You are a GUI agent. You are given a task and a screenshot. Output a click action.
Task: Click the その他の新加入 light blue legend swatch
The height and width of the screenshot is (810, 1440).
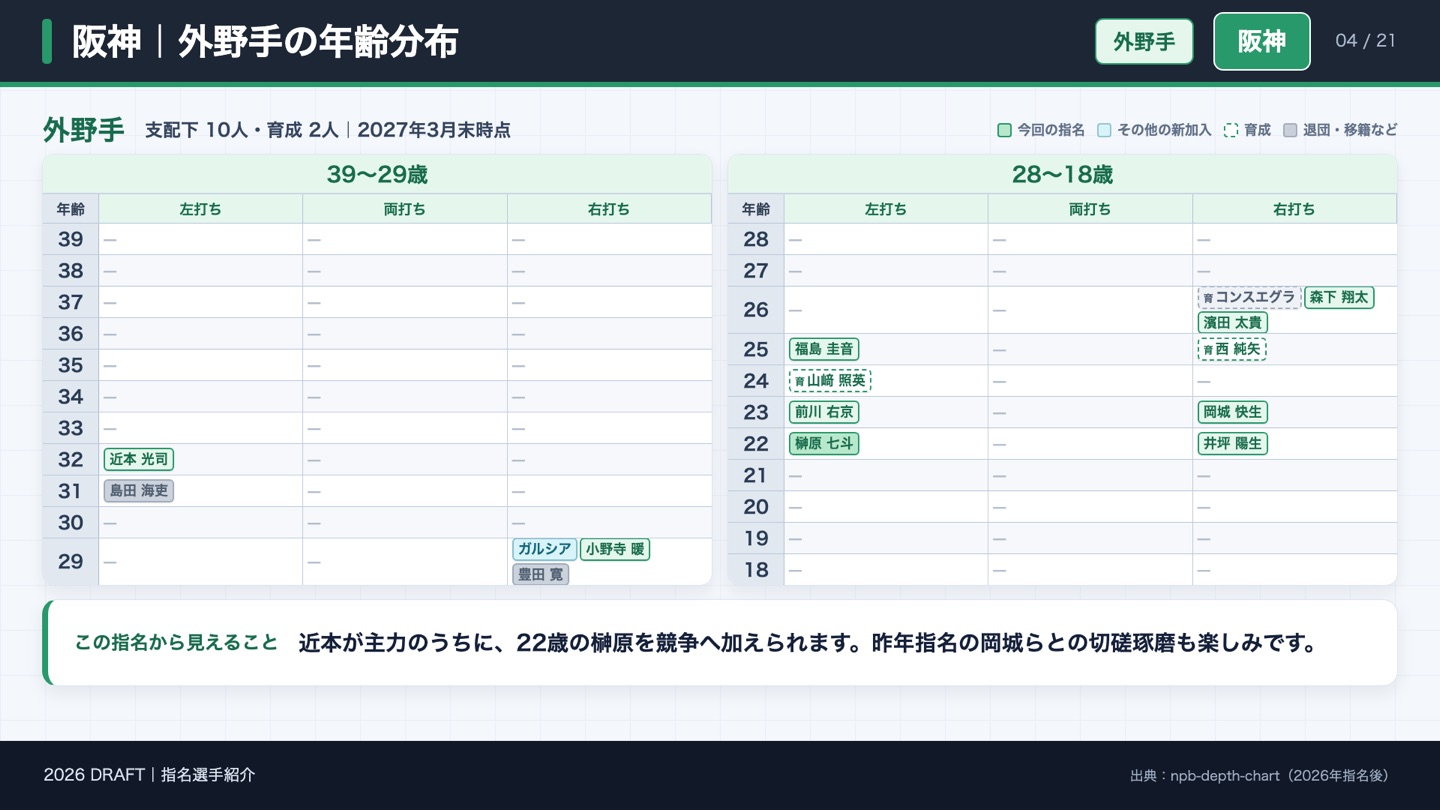click(x=1104, y=130)
